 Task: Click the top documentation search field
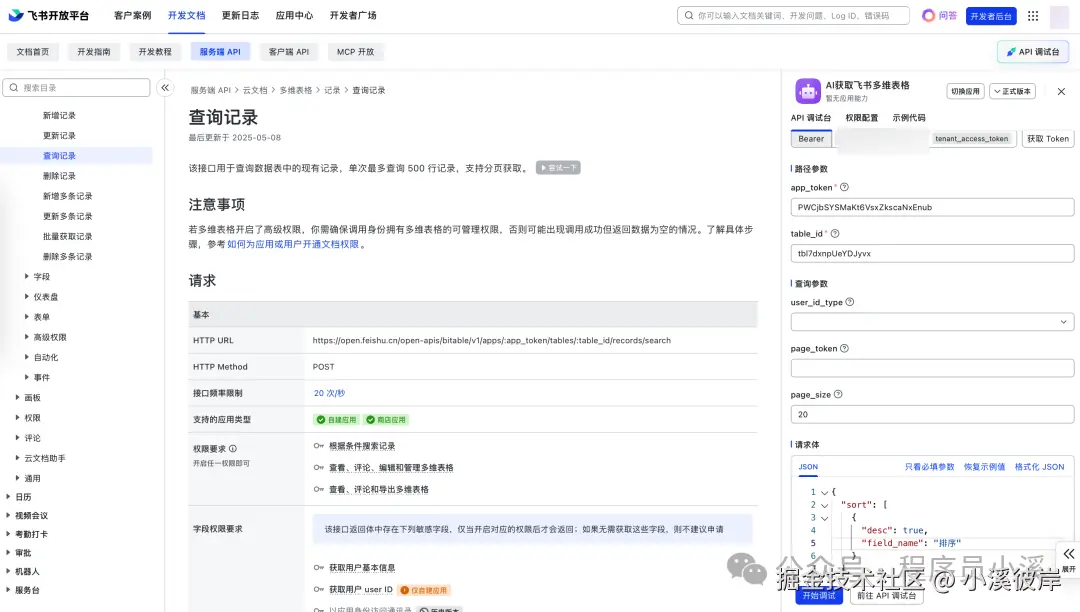click(793, 15)
